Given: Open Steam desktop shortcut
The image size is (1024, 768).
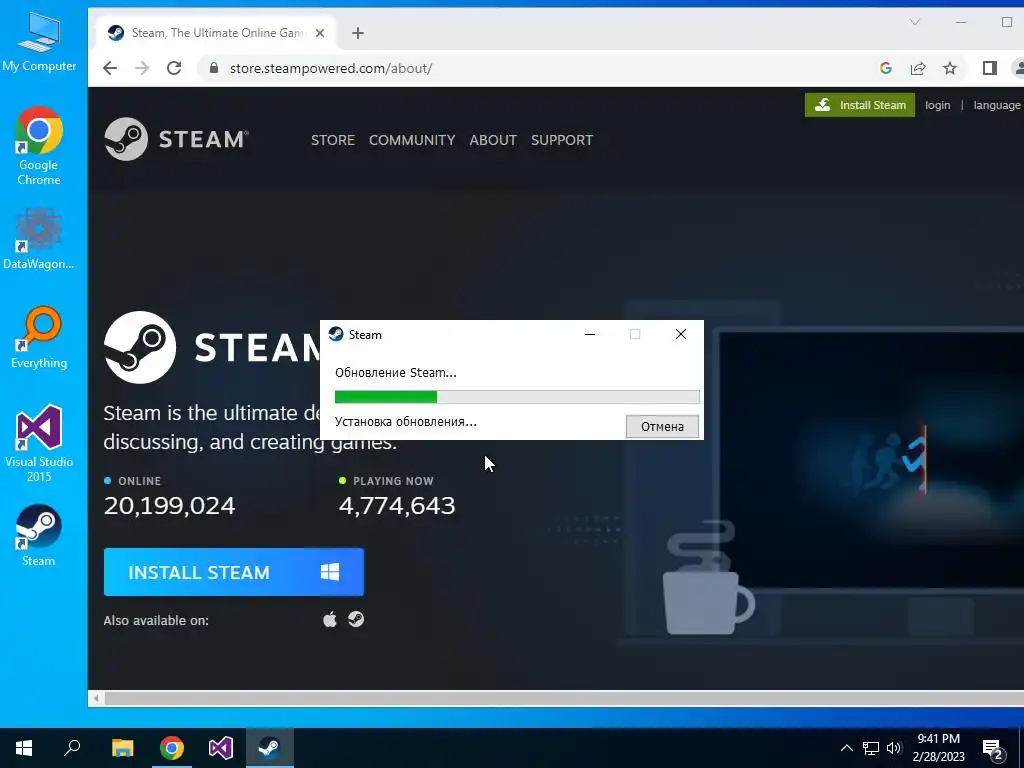Looking at the screenshot, I should (39, 536).
